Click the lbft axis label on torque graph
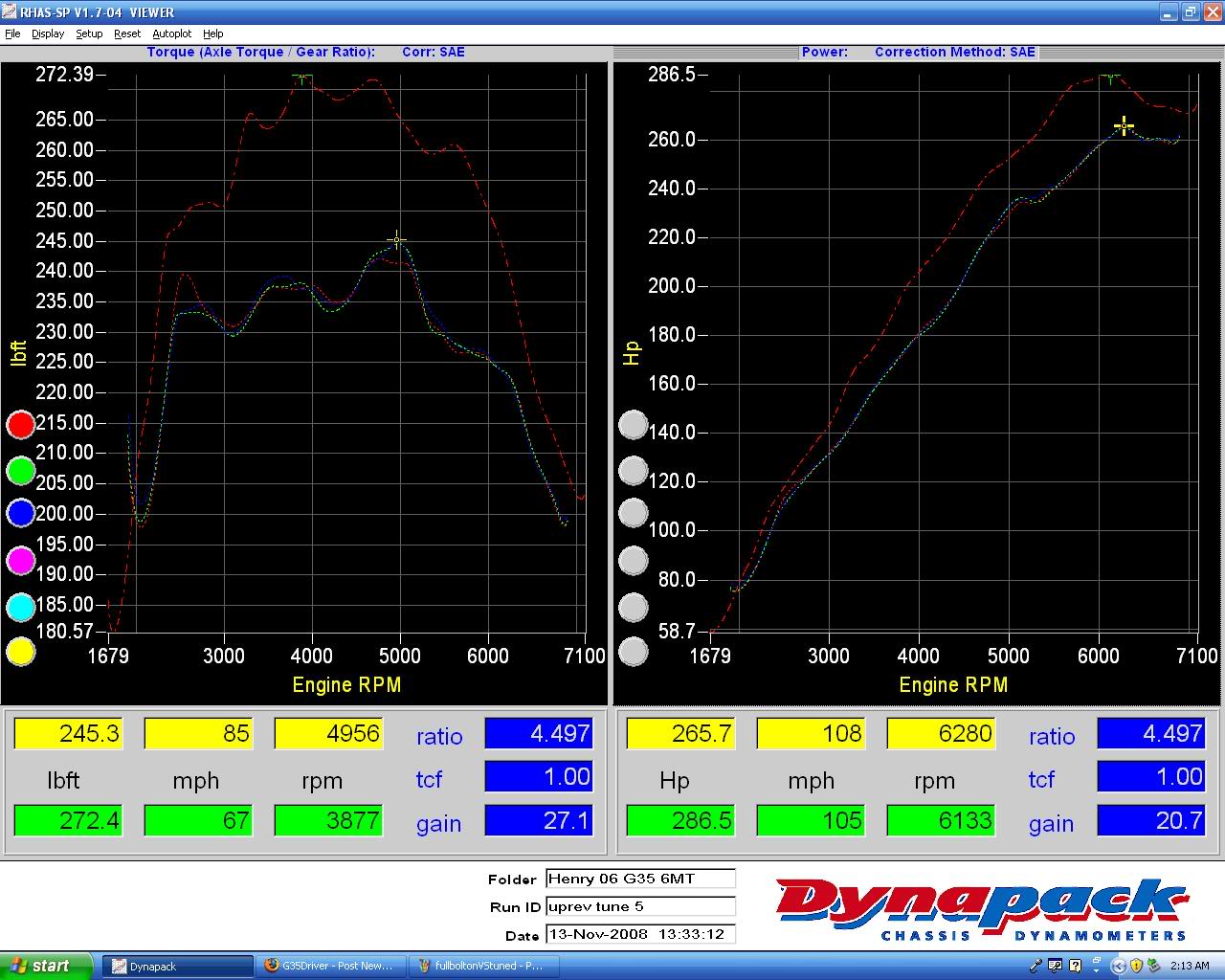 (18, 353)
